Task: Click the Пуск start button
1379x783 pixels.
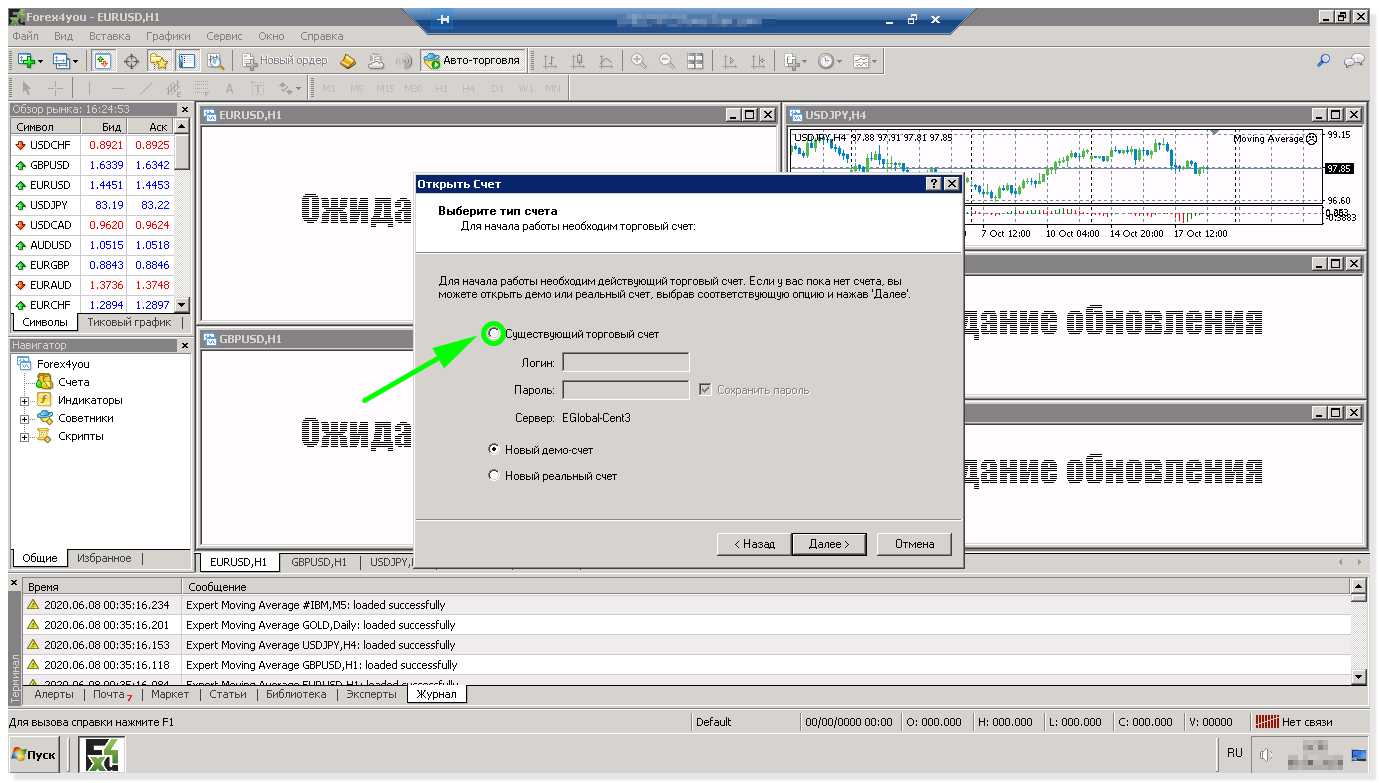Action: (34, 755)
